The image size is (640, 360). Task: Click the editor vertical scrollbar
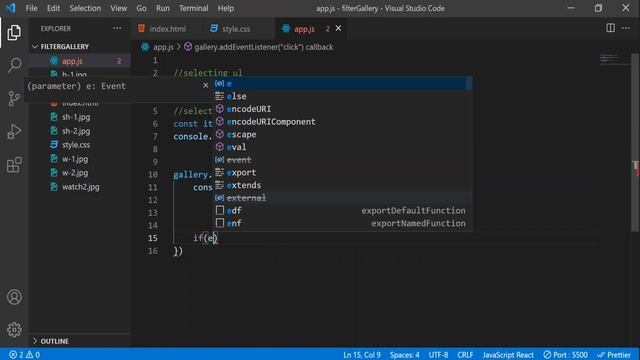(635, 143)
